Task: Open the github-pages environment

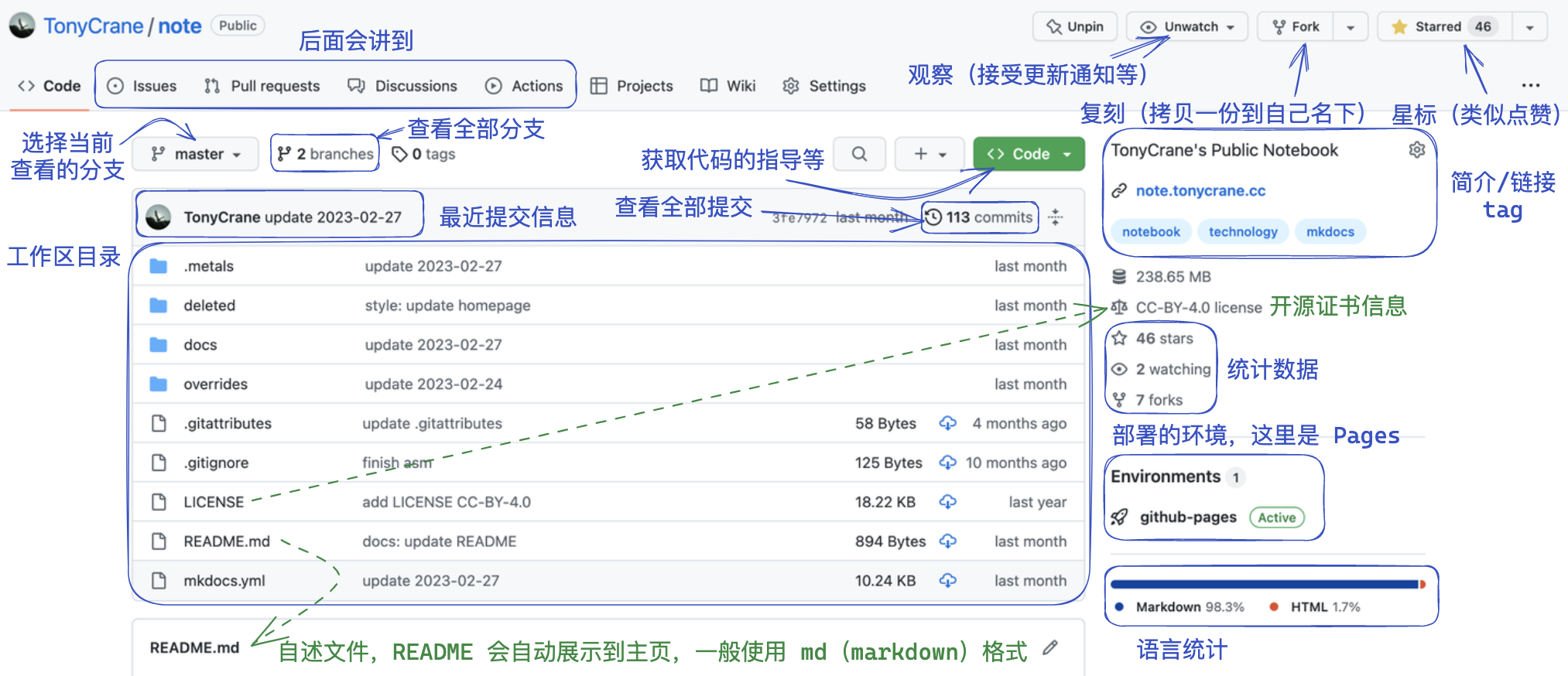Action: 1187,517
